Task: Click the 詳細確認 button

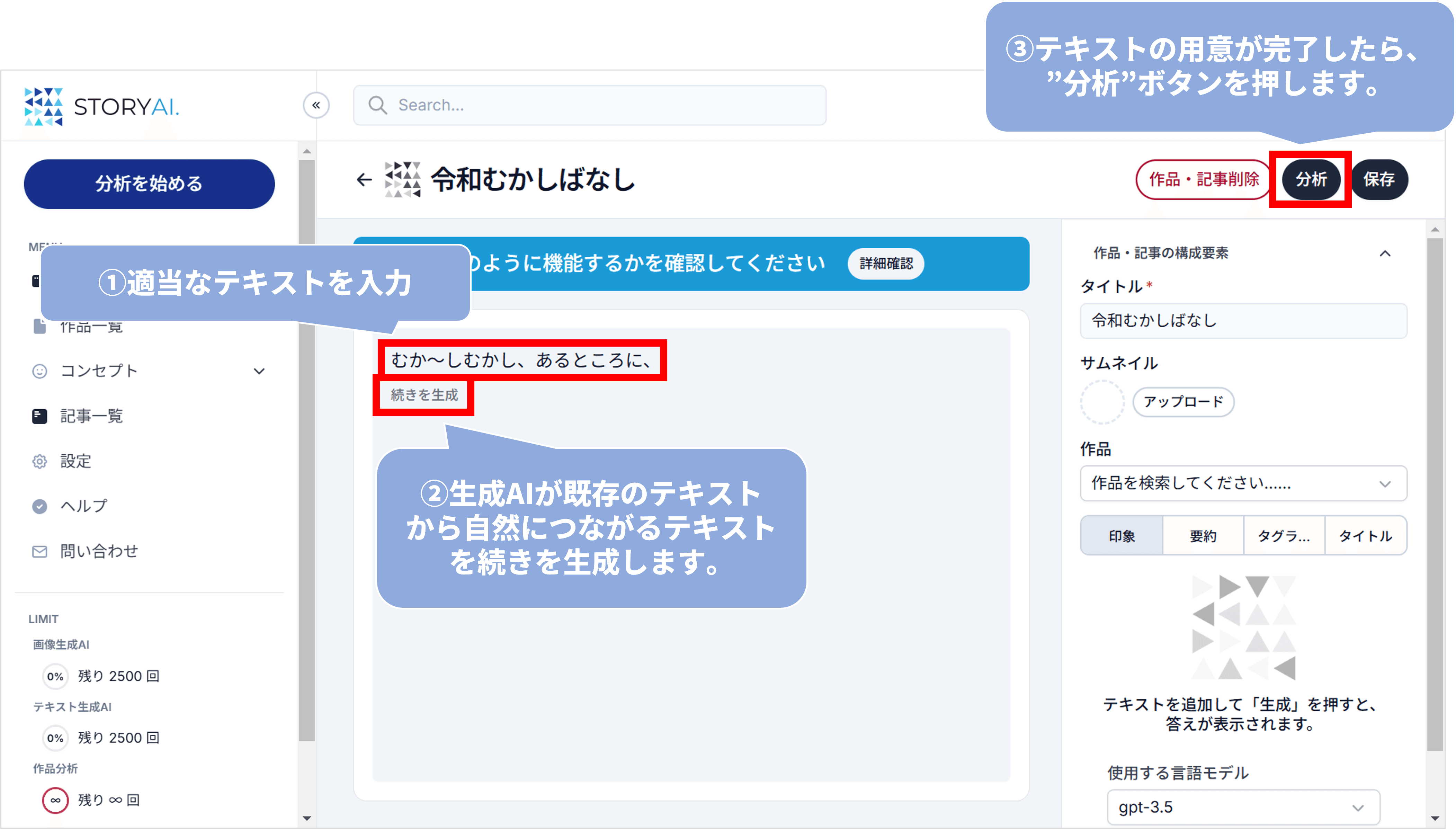Action: pyautogui.click(x=886, y=264)
